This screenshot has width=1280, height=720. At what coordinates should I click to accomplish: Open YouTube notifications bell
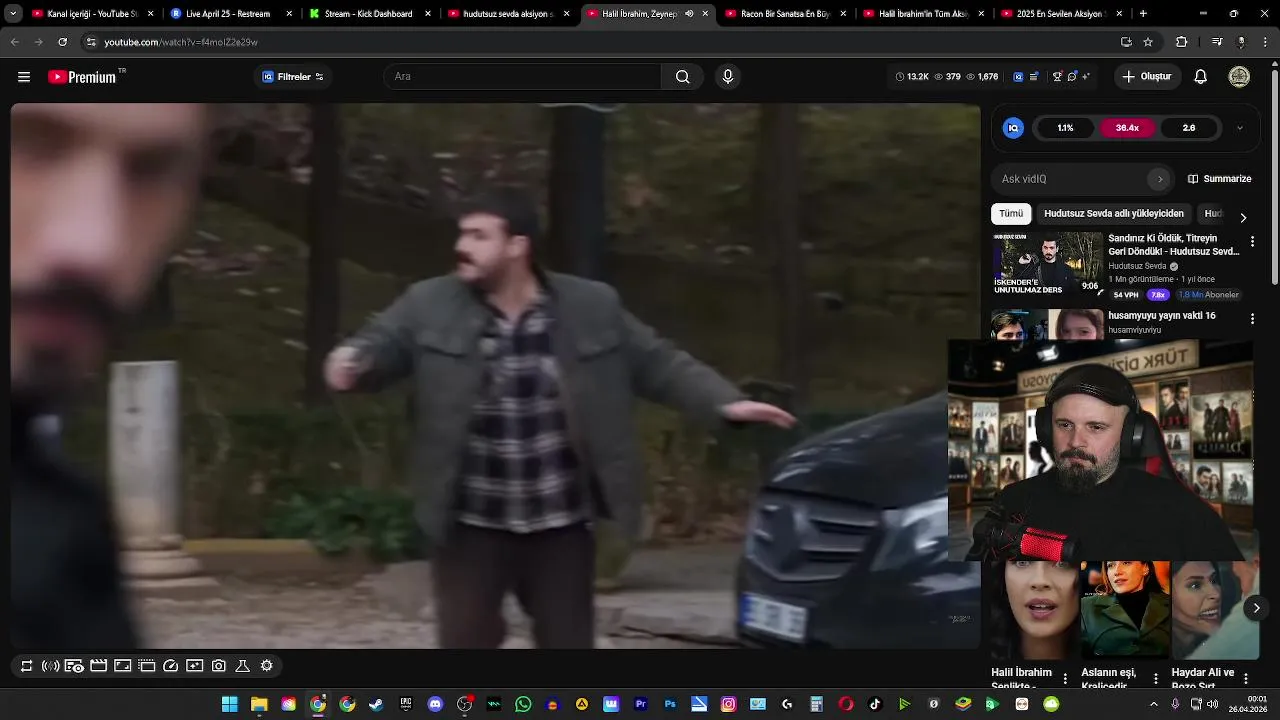pyautogui.click(x=1201, y=77)
